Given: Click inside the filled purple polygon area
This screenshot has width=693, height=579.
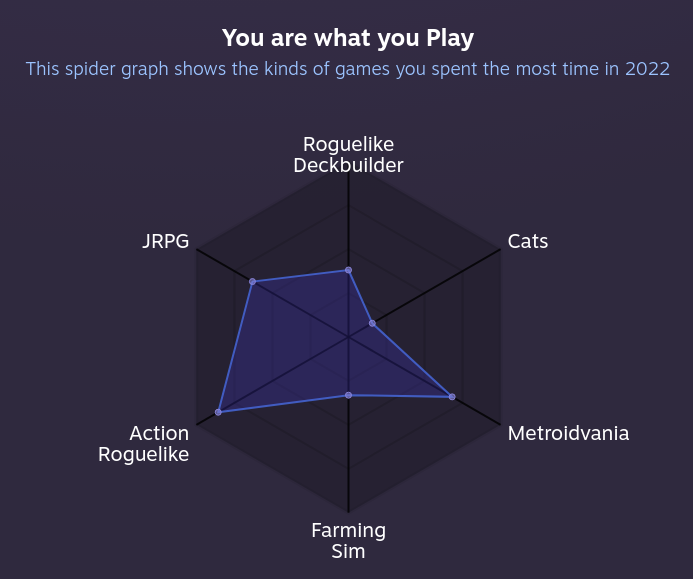Looking at the screenshot, I should coord(290,350).
